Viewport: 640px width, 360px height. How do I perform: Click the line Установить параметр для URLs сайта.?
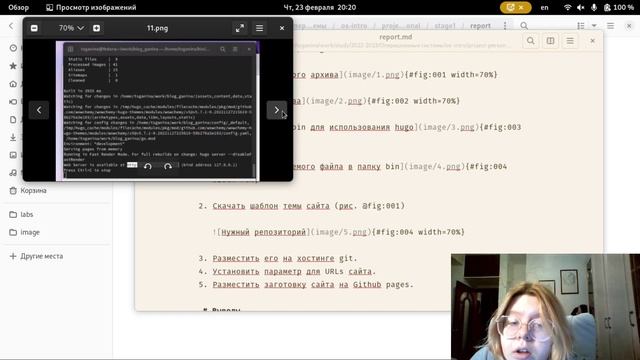(294, 271)
